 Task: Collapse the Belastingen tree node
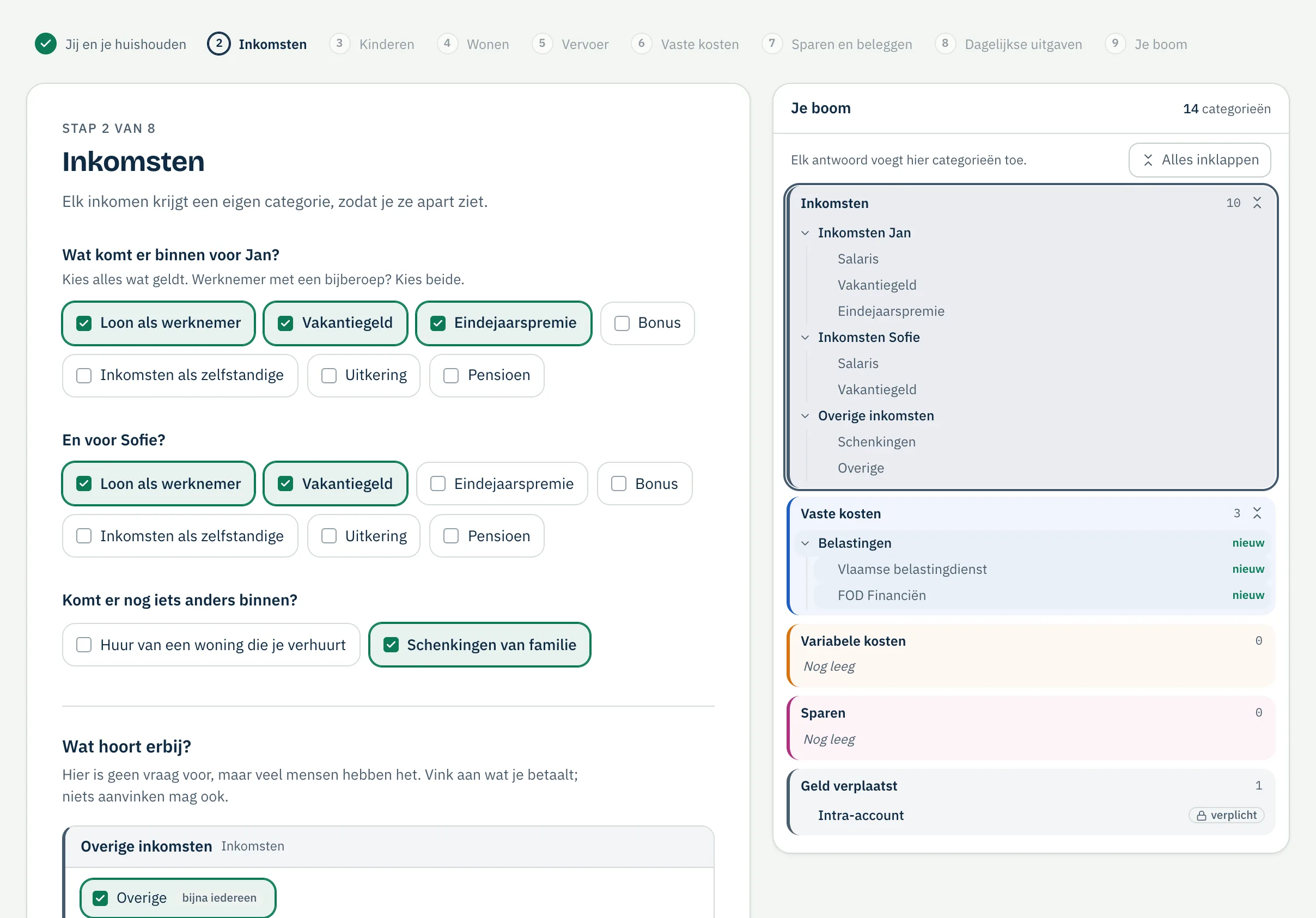[805, 543]
